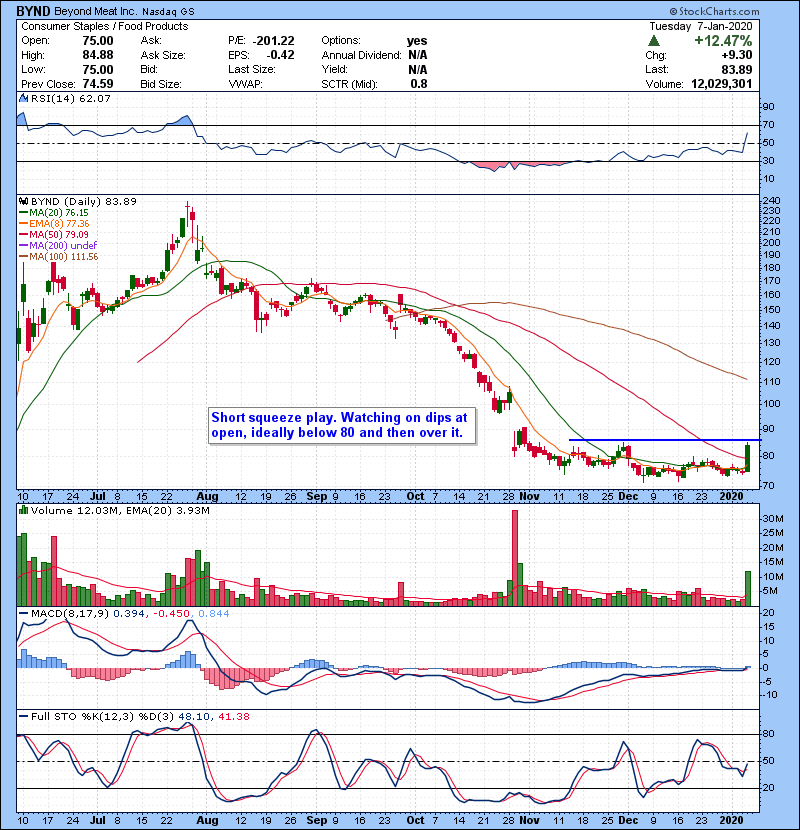Click the +12.47% change value
800x830 pixels.
pos(723,41)
